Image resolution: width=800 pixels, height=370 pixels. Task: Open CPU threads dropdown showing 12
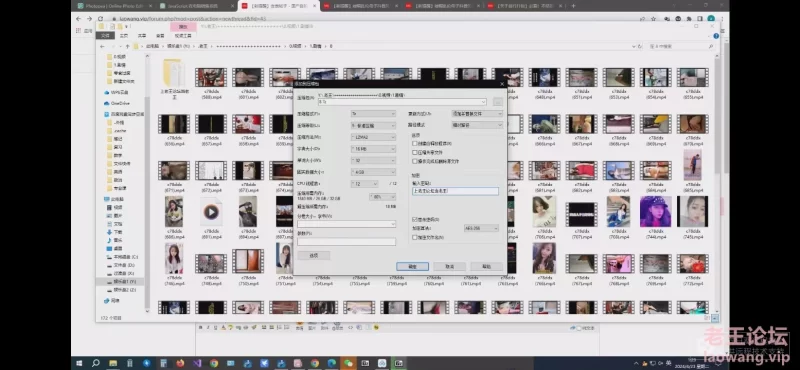pyautogui.click(x=364, y=184)
